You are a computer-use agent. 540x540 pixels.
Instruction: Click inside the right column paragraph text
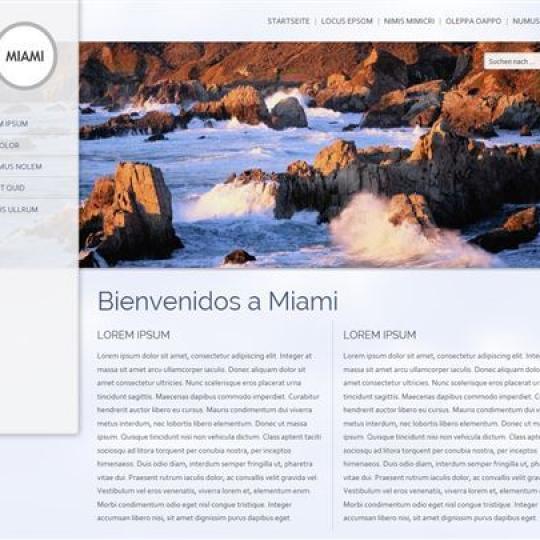[442, 437]
